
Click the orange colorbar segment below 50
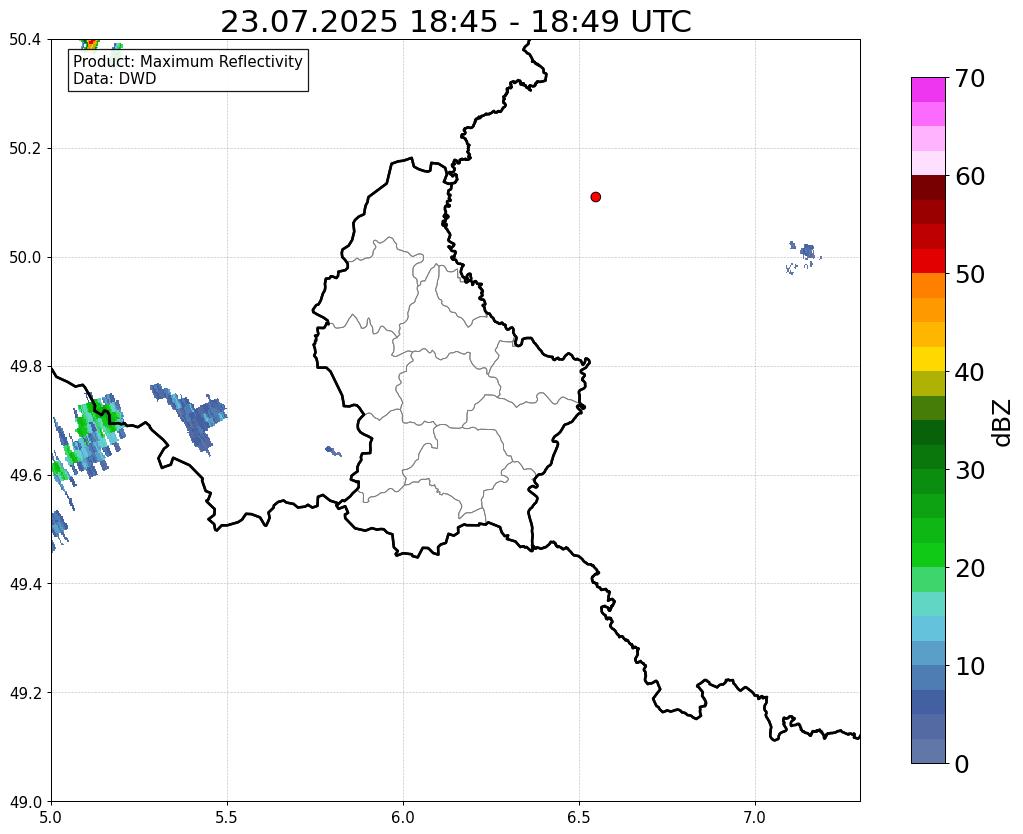[928, 286]
